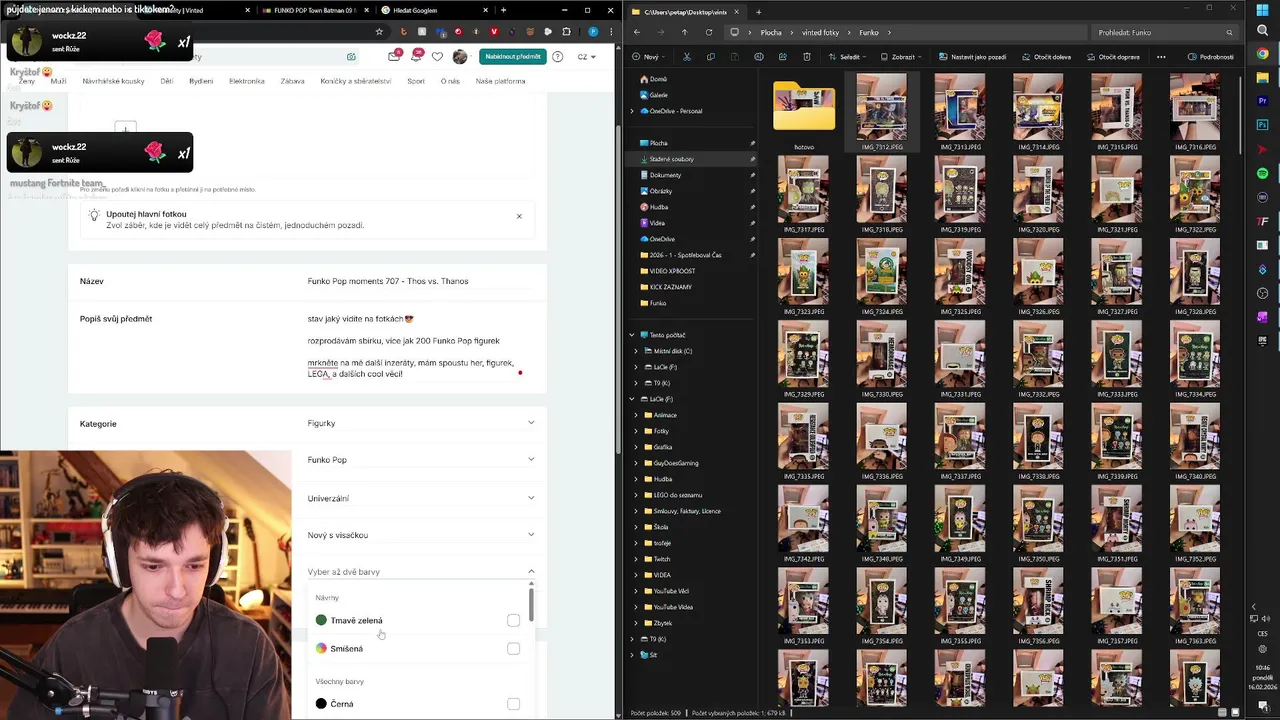Open Vinted inbox messages icon

click(x=394, y=56)
